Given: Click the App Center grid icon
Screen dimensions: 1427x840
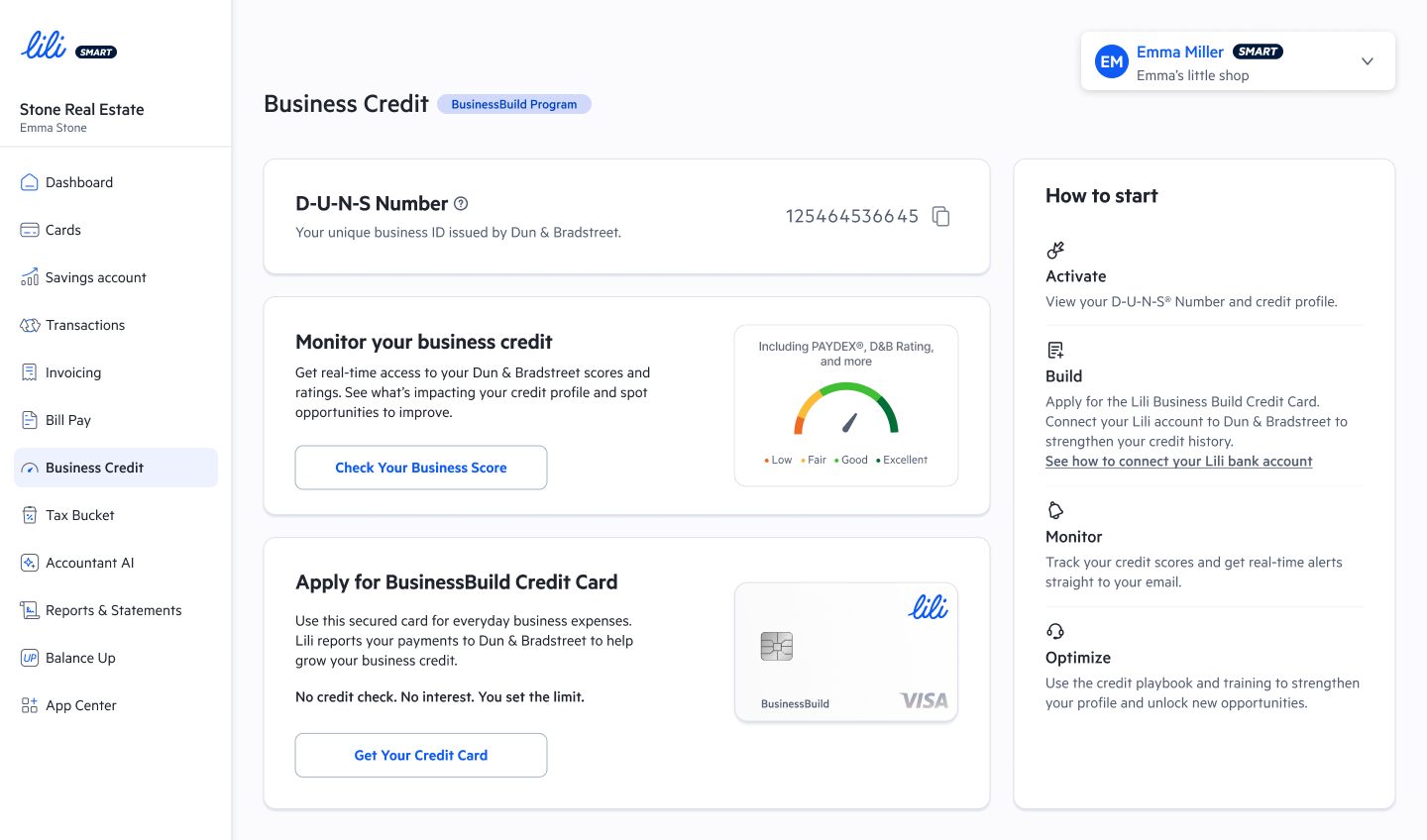Looking at the screenshot, I should pyautogui.click(x=30, y=705).
